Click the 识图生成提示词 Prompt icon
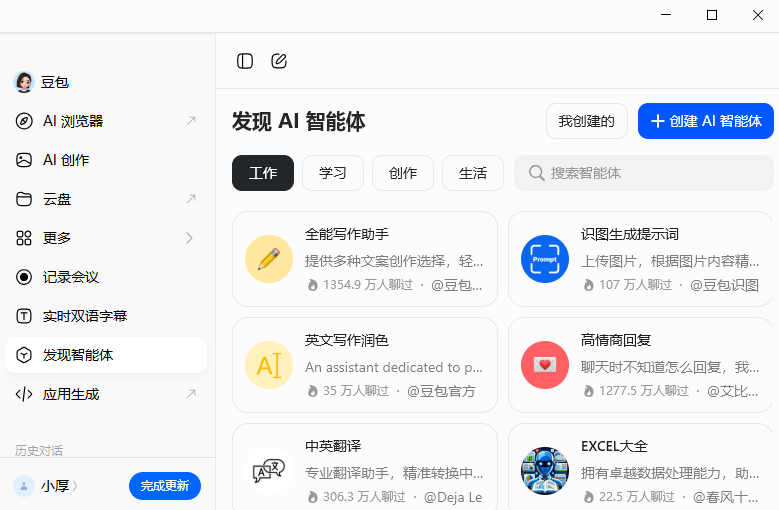The width and height of the screenshot is (779, 510). point(545,259)
